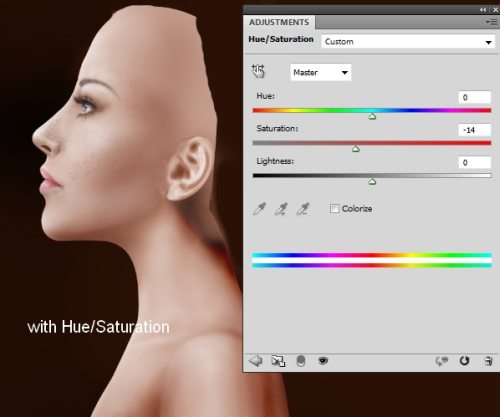Pick the Eyedropper tool
Screen dimensions: 500x417
(259, 209)
